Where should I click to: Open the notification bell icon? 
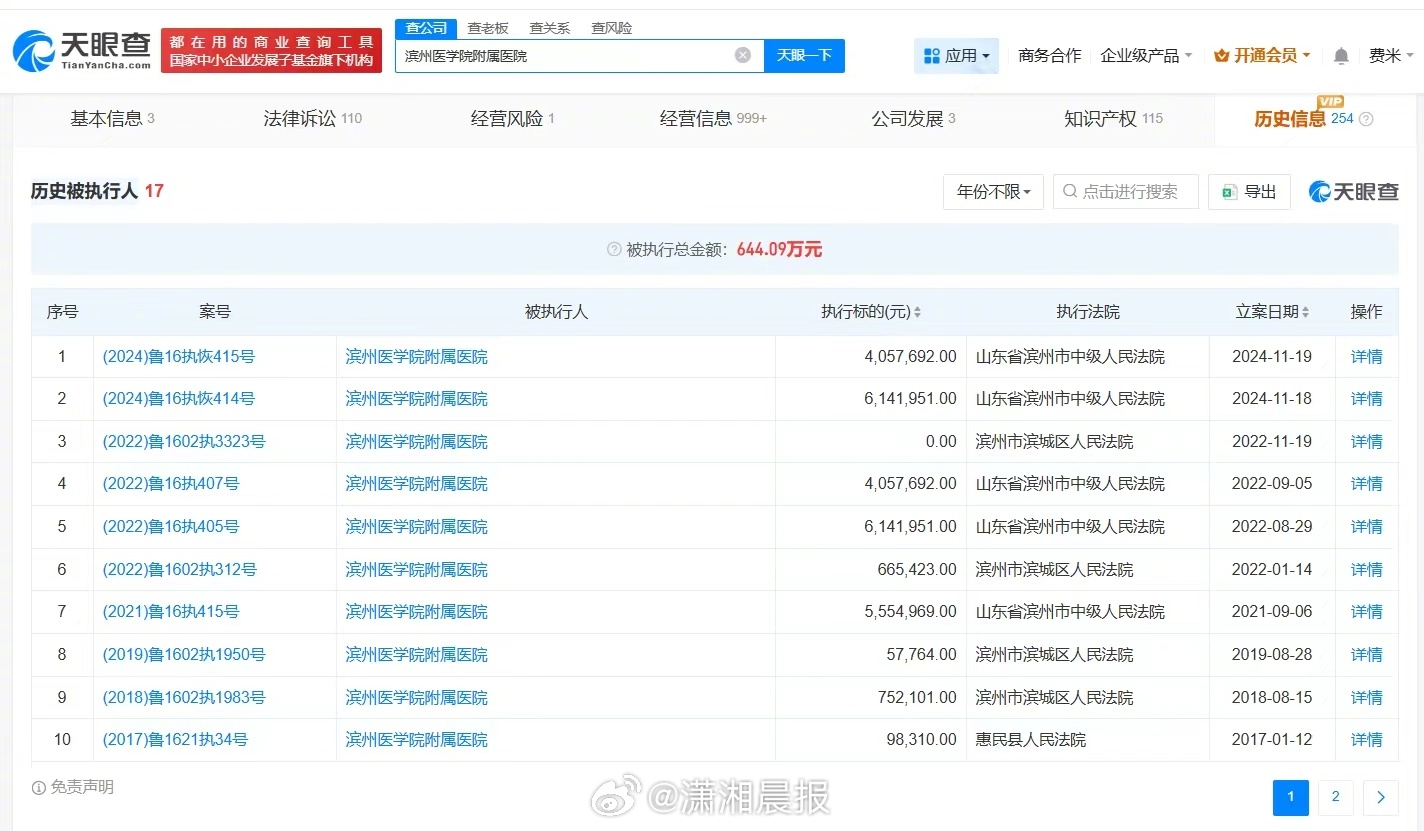(1341, 56)
